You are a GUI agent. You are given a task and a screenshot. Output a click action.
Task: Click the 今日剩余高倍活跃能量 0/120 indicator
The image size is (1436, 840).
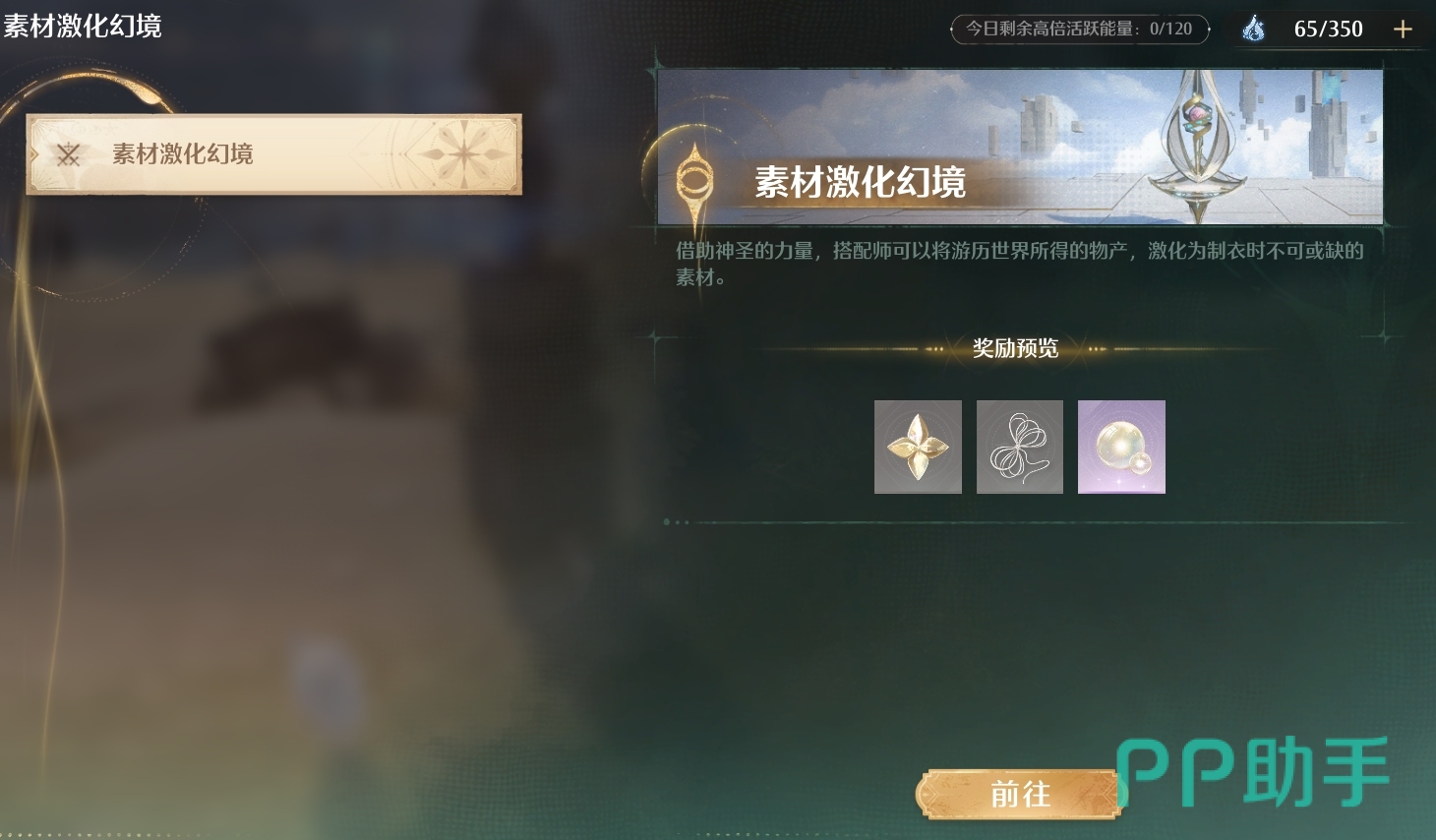click(1079, 29)
